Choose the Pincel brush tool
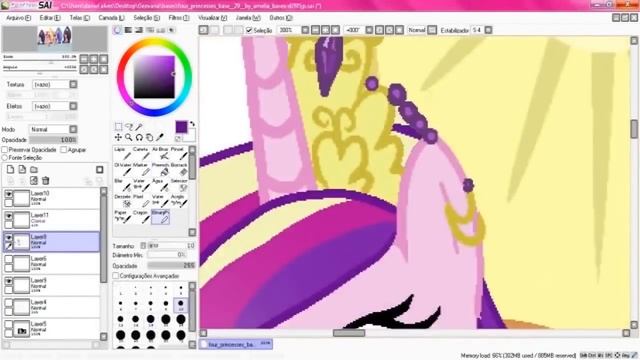This screenshot has height=360, width=640. point(179,154)
